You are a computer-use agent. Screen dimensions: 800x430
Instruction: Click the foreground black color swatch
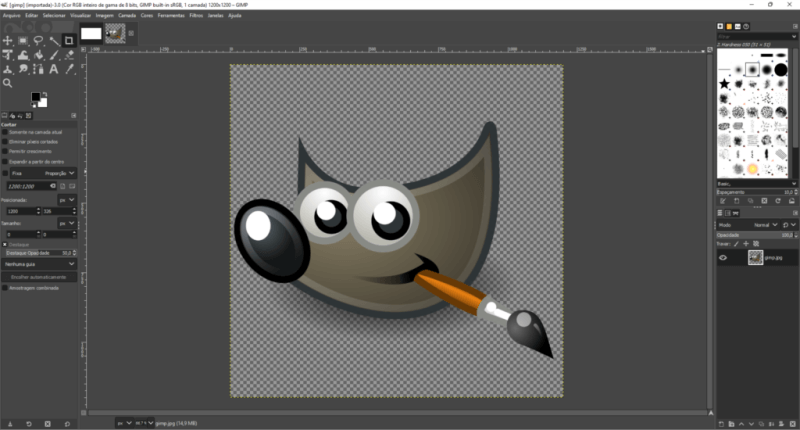[36, 97]
